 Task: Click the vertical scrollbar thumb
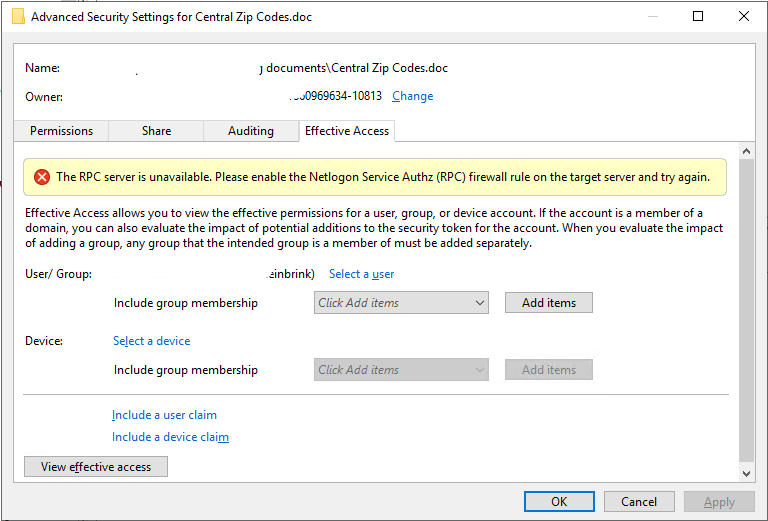(x=746, y=310)
